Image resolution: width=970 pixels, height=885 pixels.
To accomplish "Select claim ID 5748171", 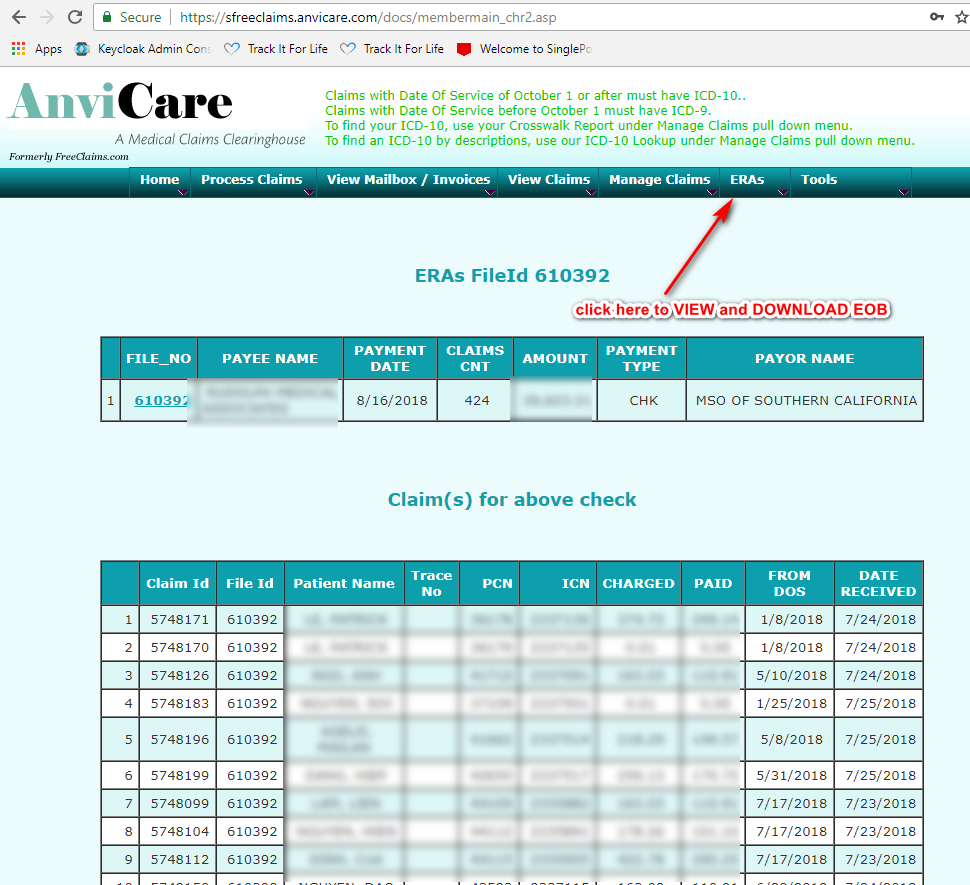I will tap(179, 620).
